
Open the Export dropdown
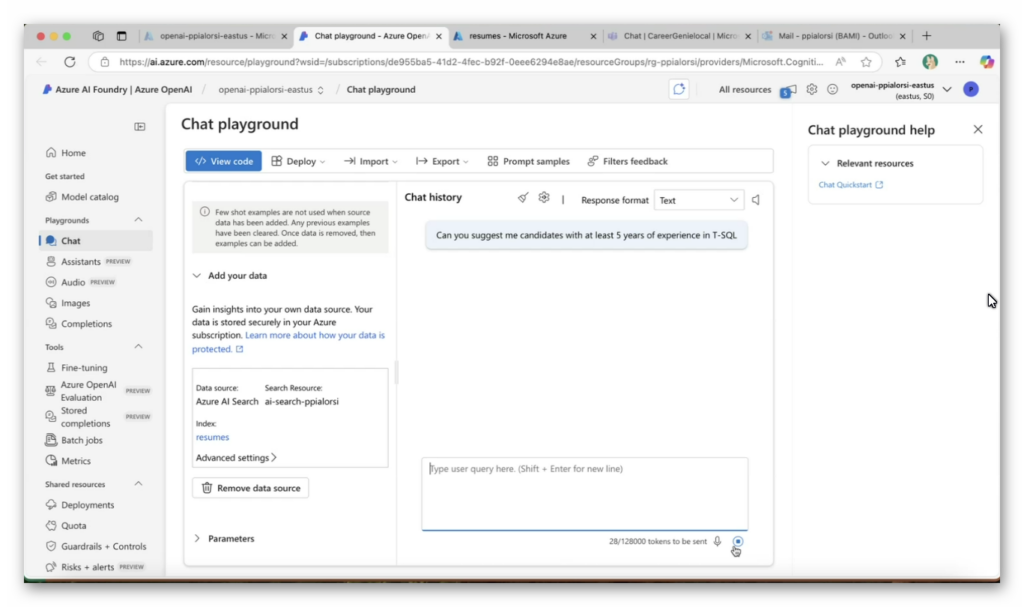pos(442,161)
